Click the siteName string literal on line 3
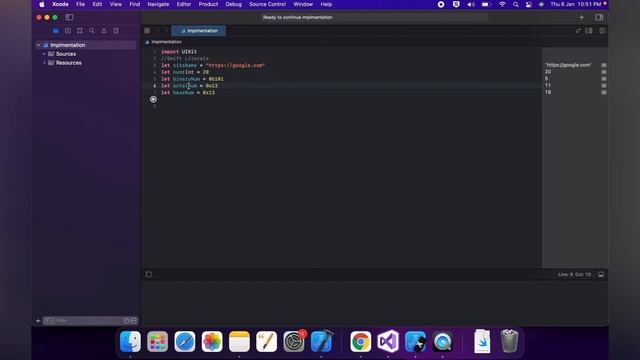Screen dimensions: 640x360 [236, 65]
